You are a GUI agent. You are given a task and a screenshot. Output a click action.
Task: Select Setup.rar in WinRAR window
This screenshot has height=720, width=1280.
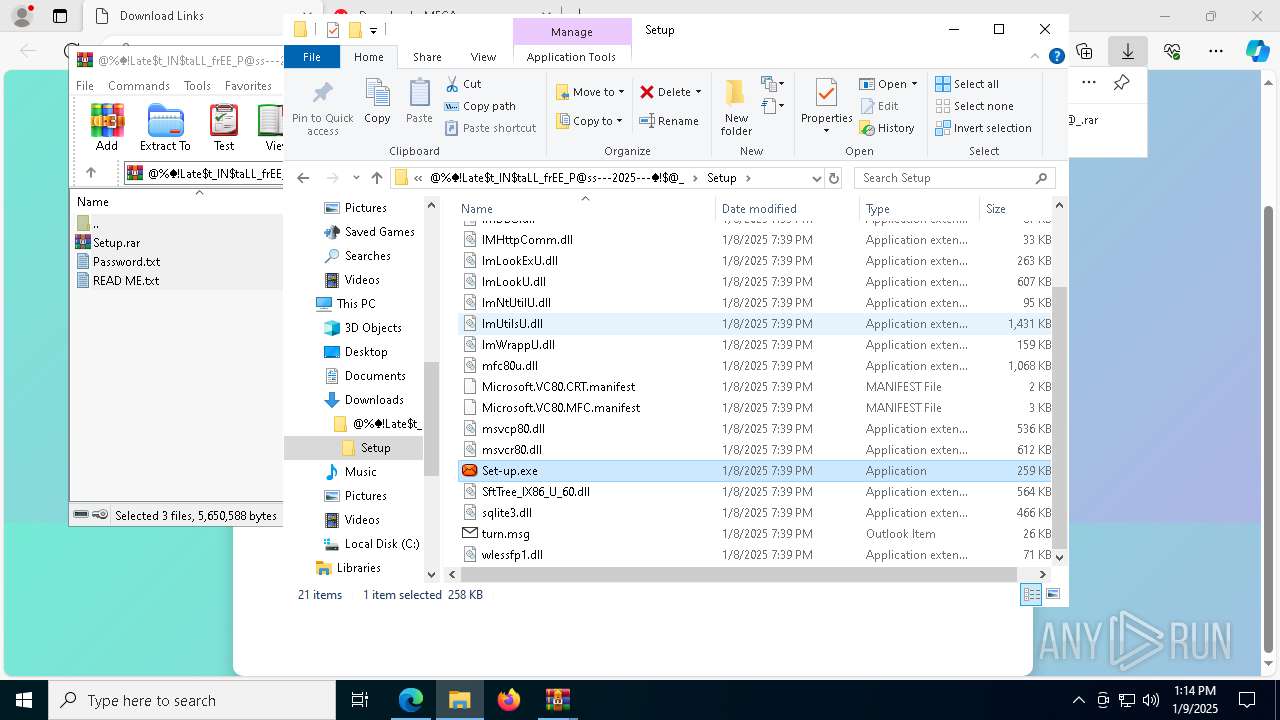point(116,243)
